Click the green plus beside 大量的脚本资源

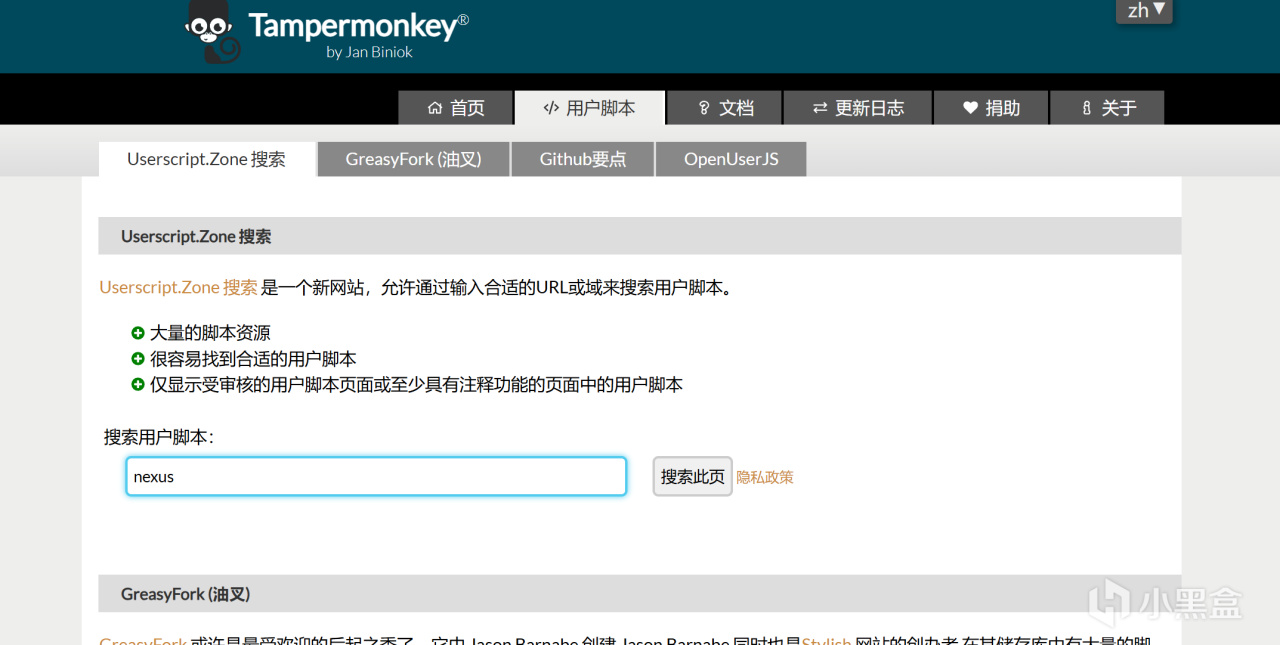click(x=138, y=333)
